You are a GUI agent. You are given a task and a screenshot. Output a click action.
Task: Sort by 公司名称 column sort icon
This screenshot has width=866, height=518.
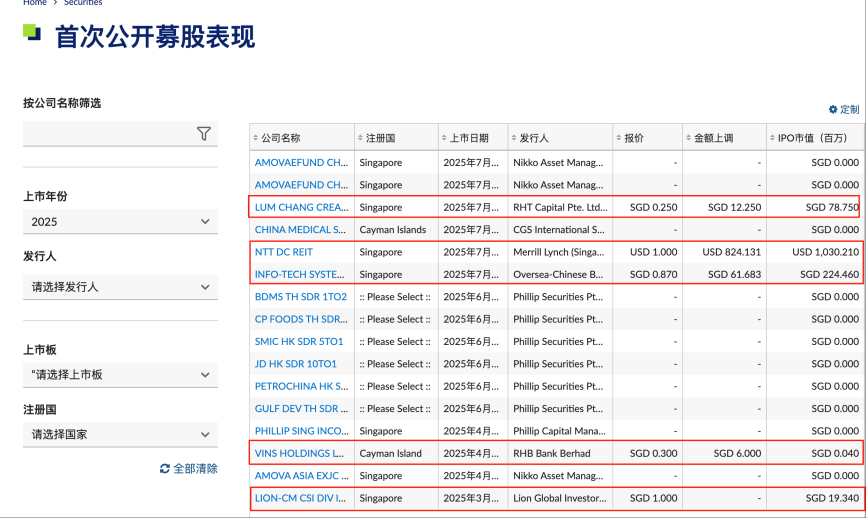(x=256, y=138)
